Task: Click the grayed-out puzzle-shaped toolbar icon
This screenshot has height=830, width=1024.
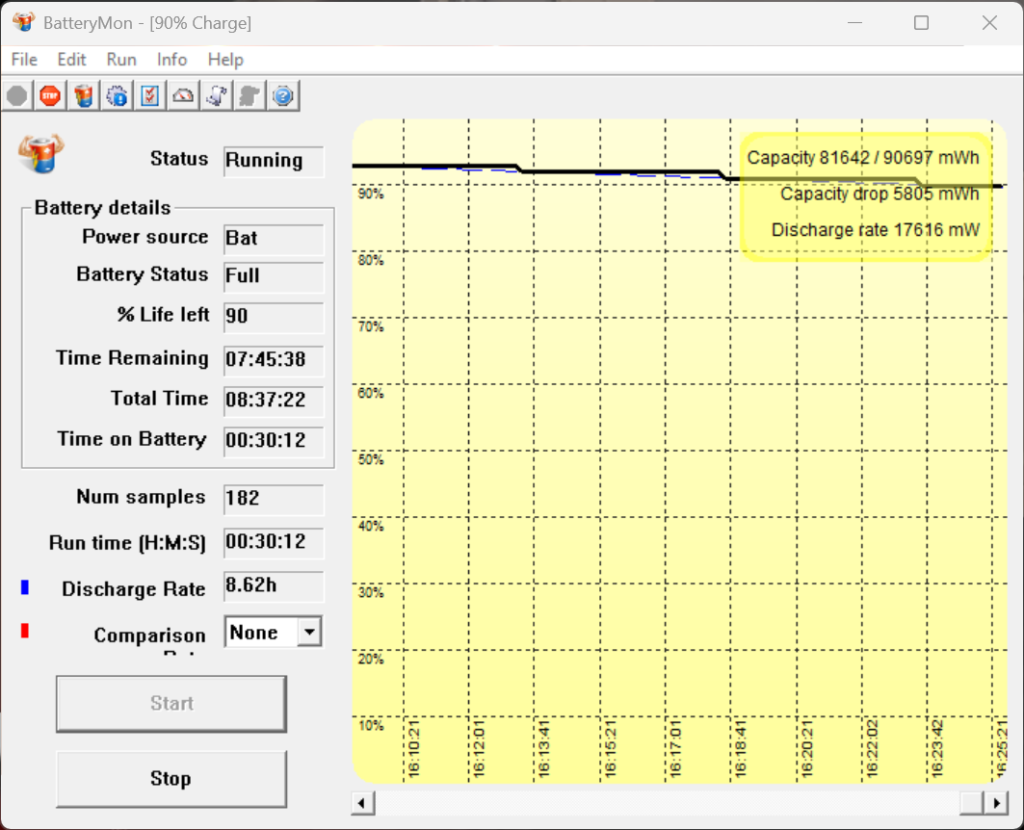Action: [x=250, y=96]
